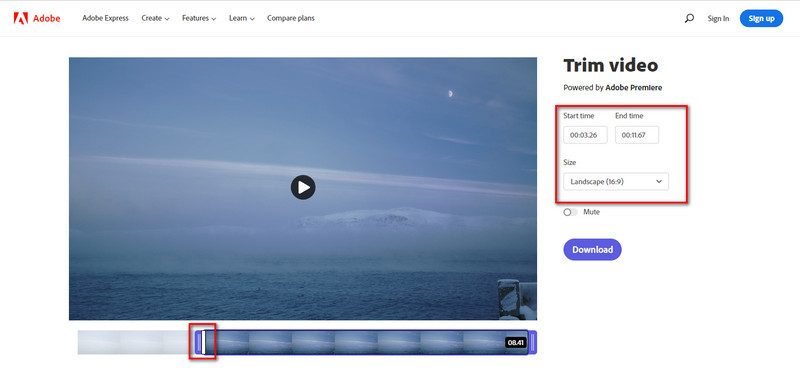Click the Start time field 00:03.26
The image size is (800, 375).
click(x=585, y=135)
